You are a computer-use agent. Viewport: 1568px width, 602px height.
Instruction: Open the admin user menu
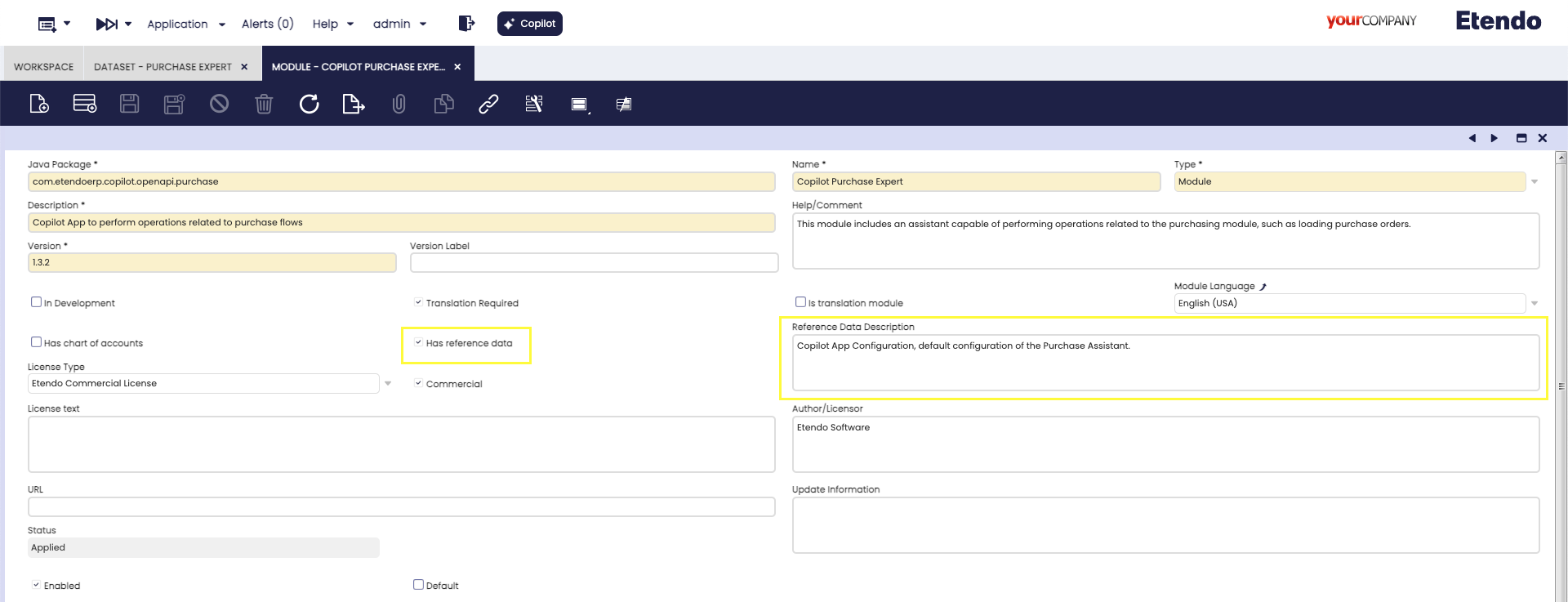coord(400,25)
